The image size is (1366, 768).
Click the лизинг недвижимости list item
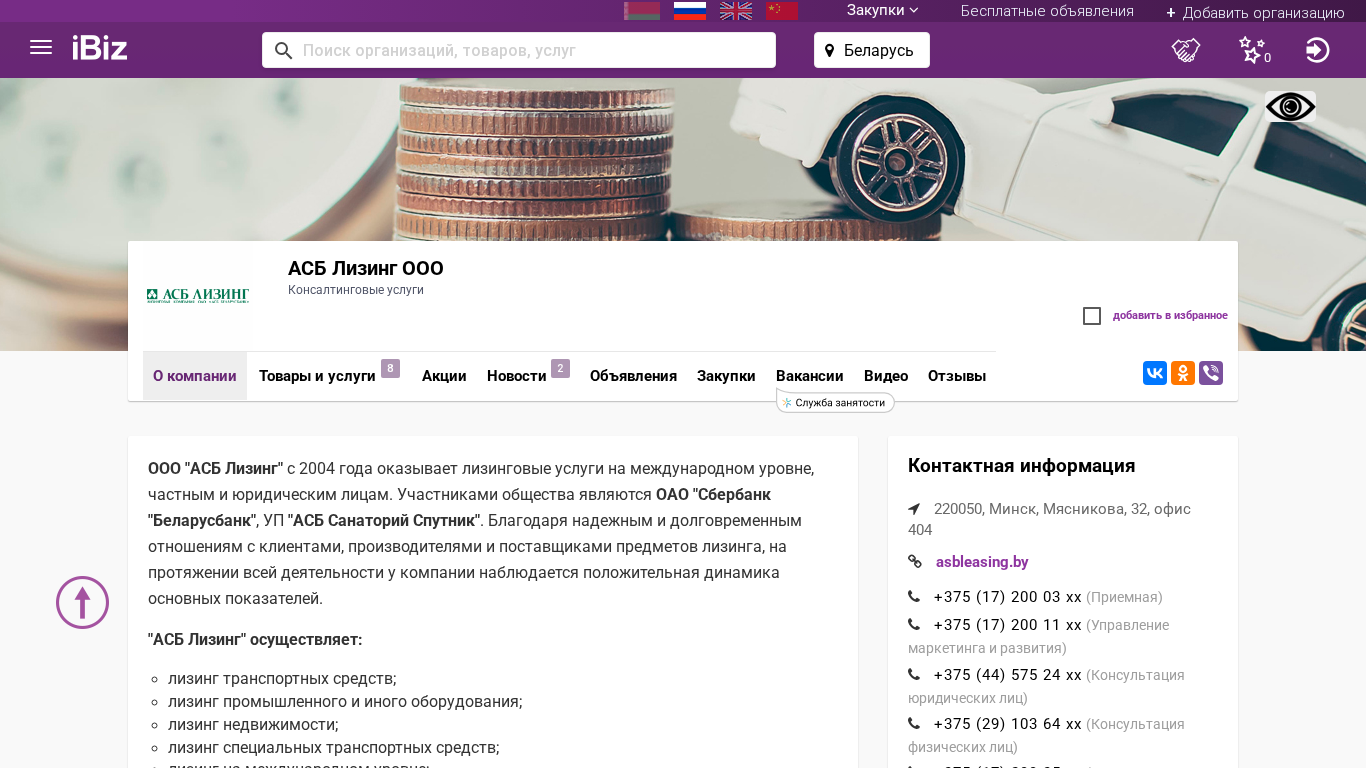[x=253, y=724]
